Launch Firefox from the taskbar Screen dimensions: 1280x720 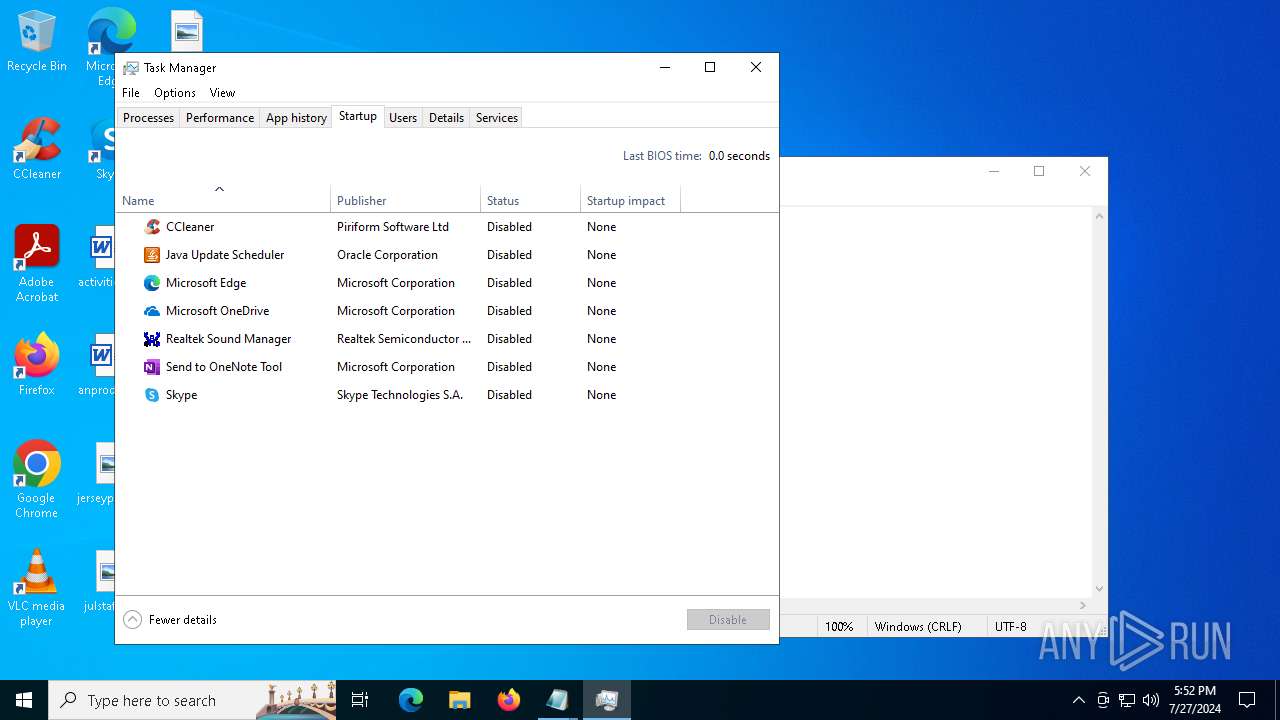(x=508, y=700)
